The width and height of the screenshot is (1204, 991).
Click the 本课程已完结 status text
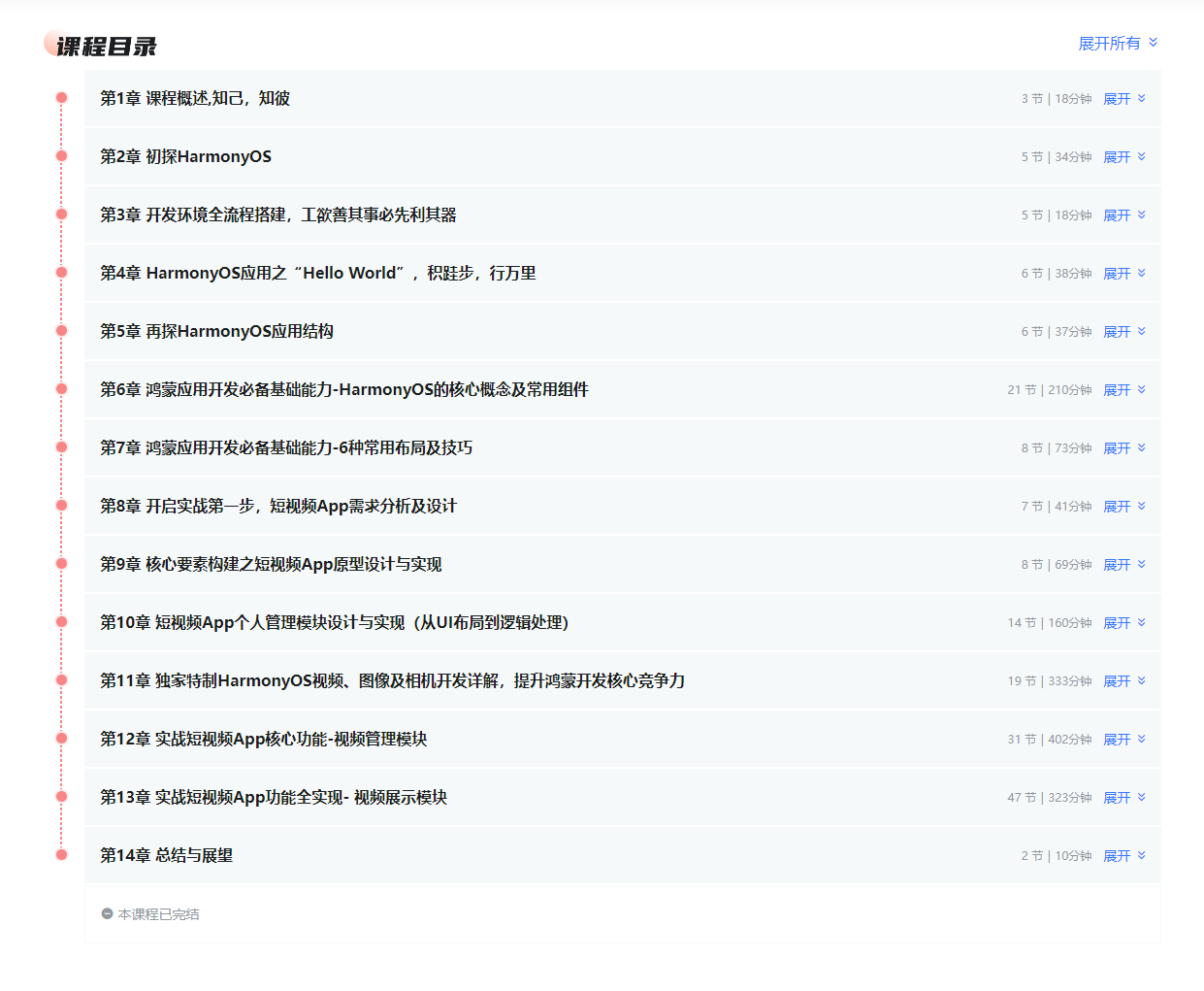(x=158, y=914)
